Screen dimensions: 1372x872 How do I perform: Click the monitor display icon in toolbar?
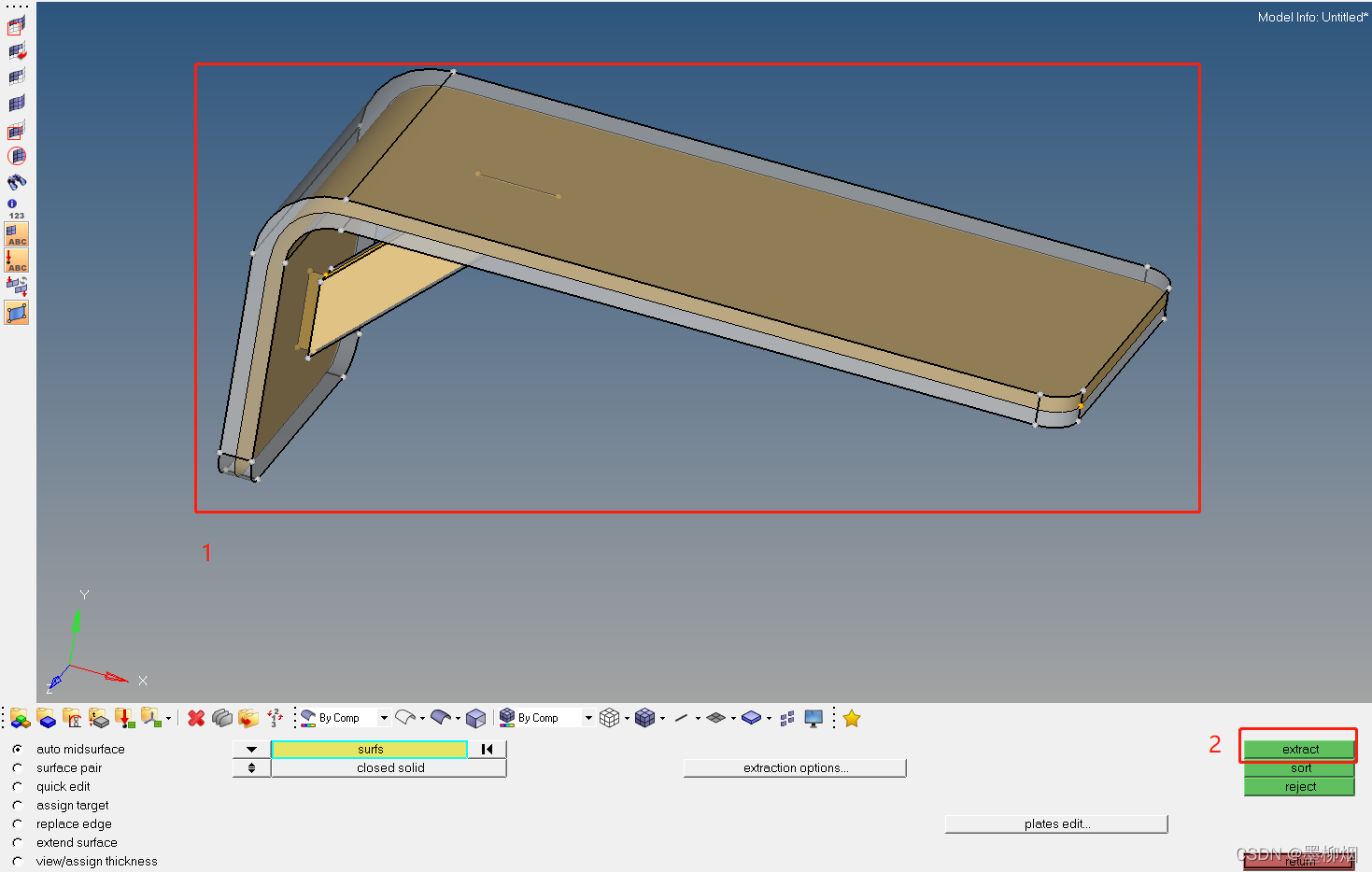click(813, 718)
